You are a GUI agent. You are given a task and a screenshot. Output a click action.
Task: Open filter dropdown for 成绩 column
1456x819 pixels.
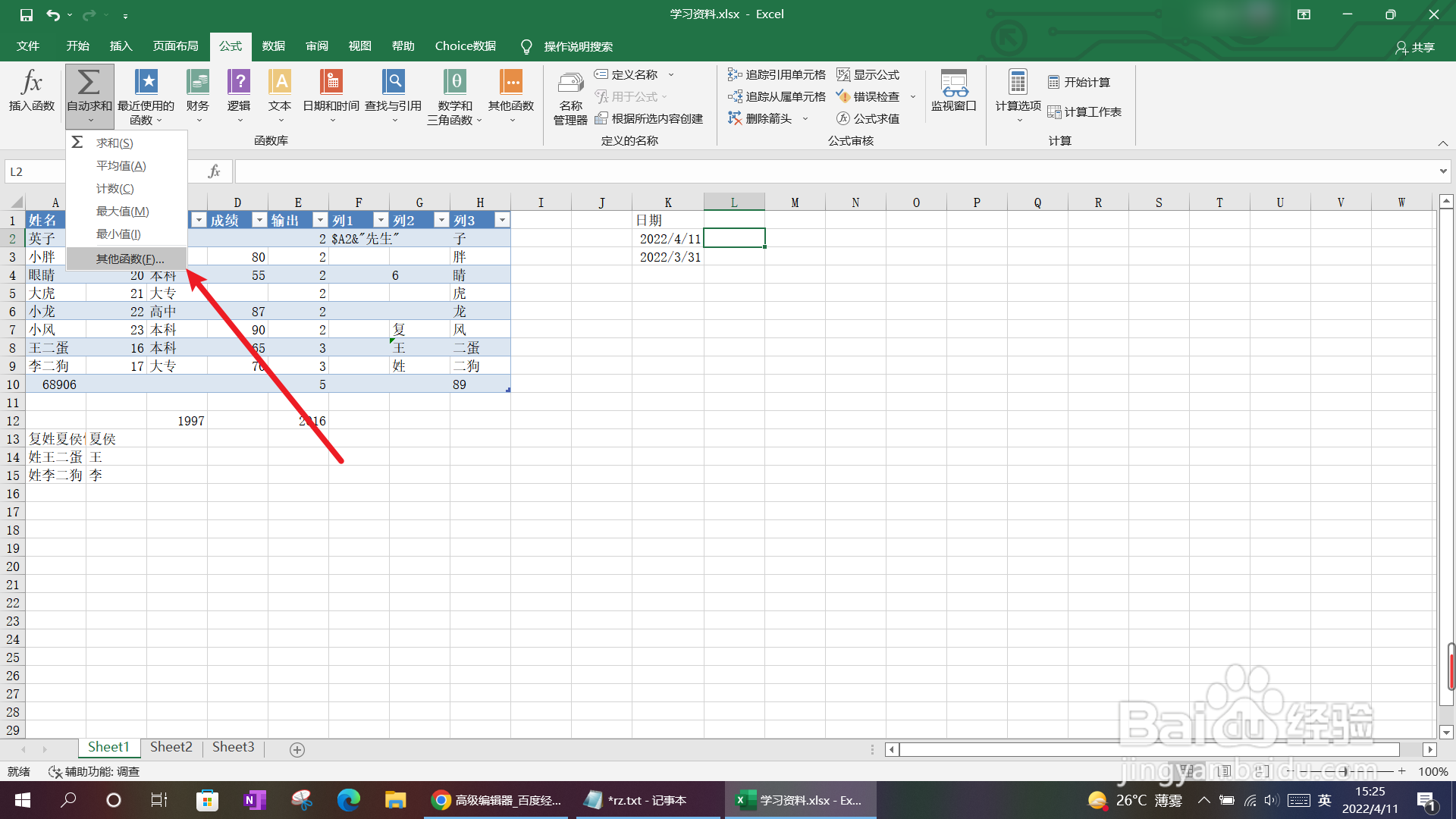(x=259, y=220)
